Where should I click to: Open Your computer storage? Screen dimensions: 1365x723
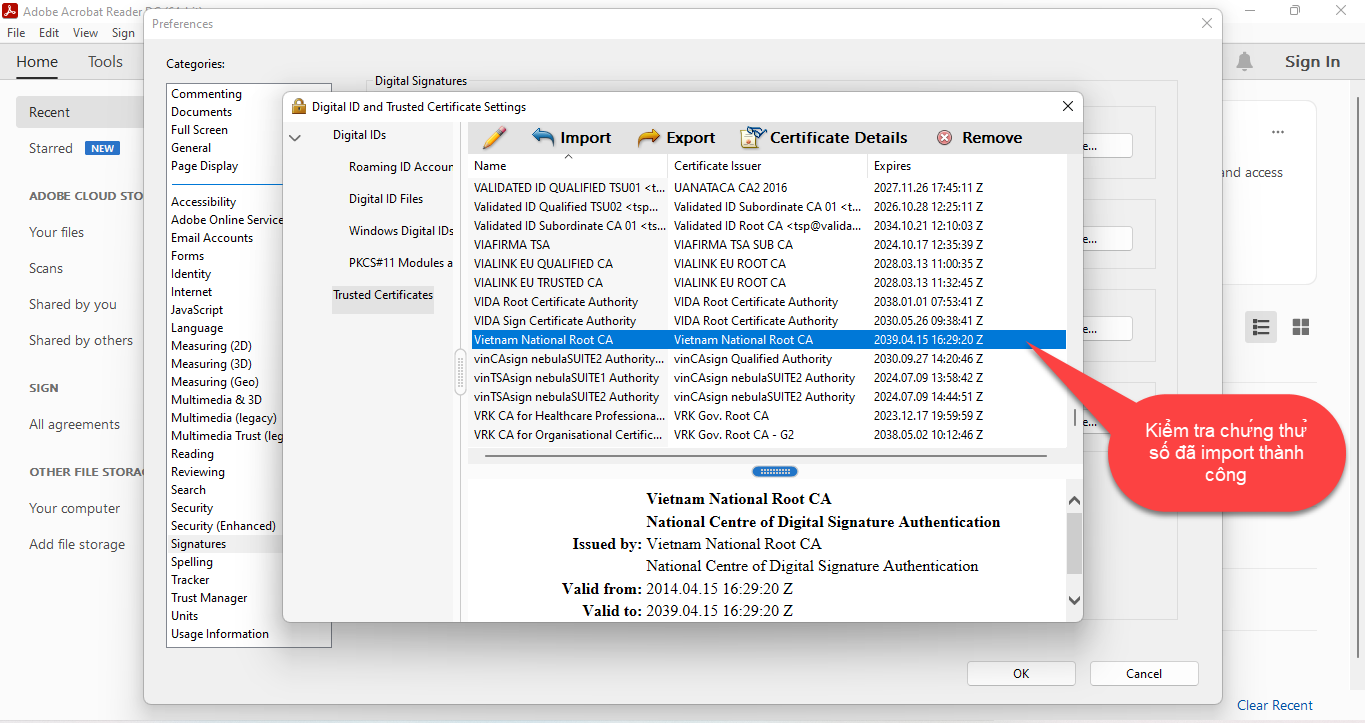tap(74, 508)
